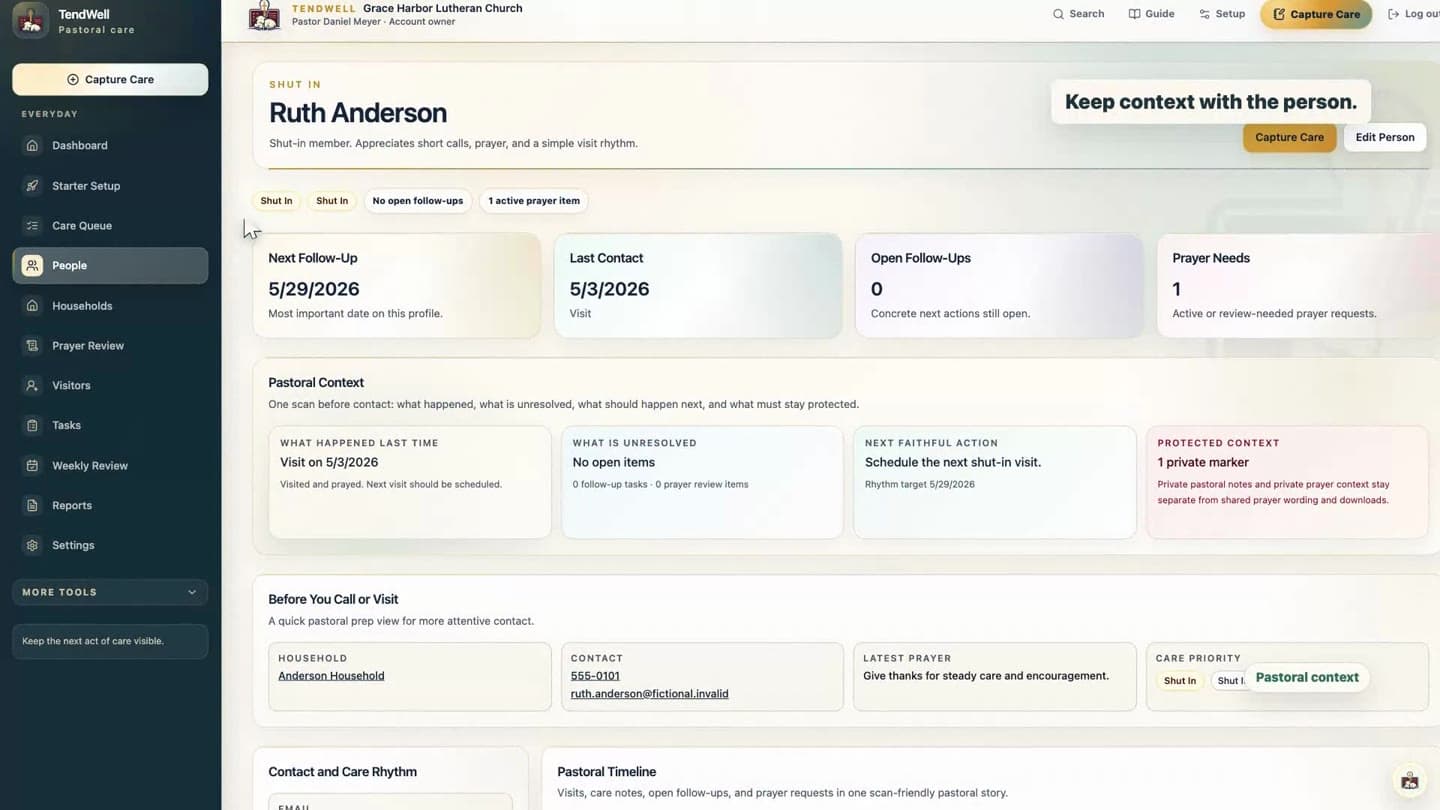Click the TendWell logo in the sidebar
Screen dimensions: 1440x810
point(30,20)
